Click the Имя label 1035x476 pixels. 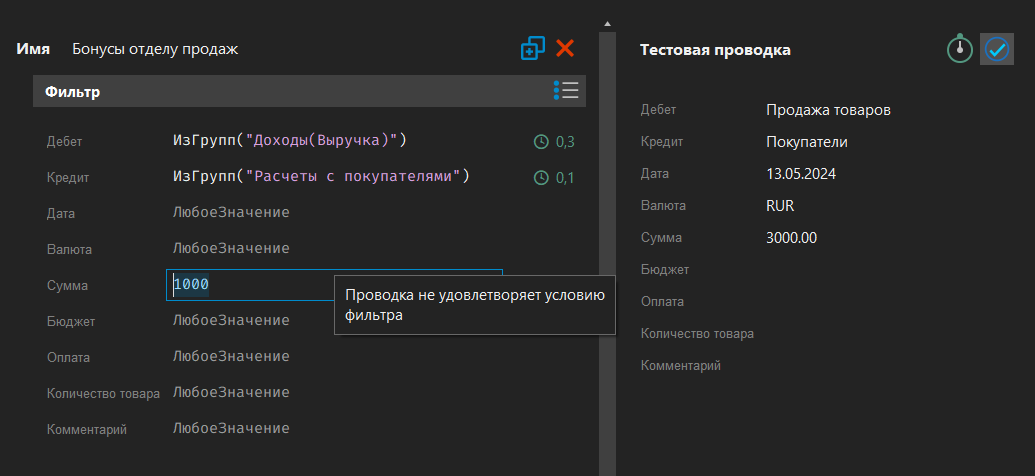(33, 49)
